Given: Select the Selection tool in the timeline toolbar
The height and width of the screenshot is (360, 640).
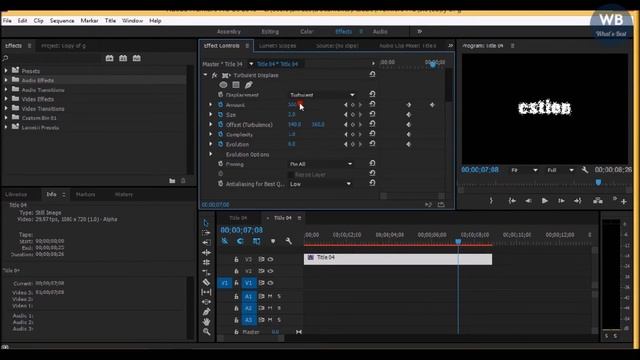Looking at the screenshot, I should coord(206,223).
